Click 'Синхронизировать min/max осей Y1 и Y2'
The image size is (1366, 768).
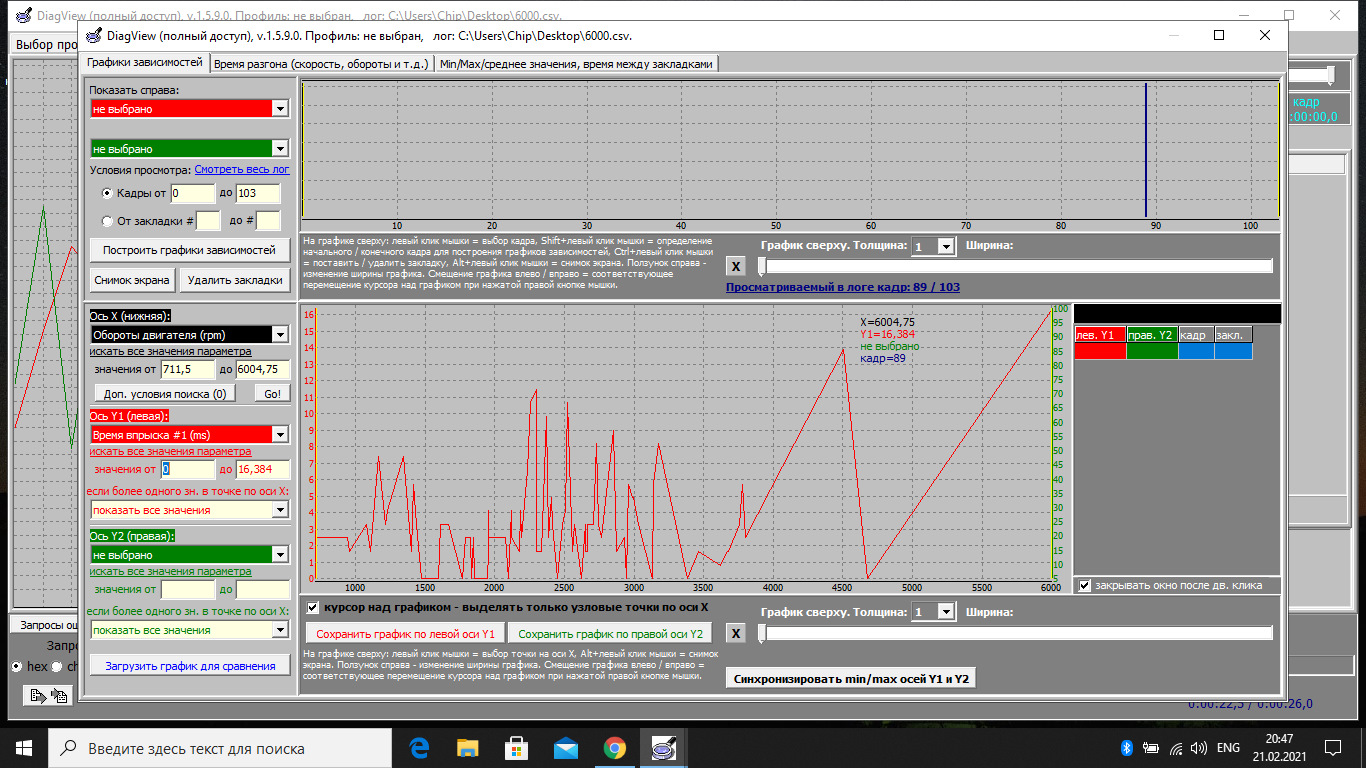851,679
